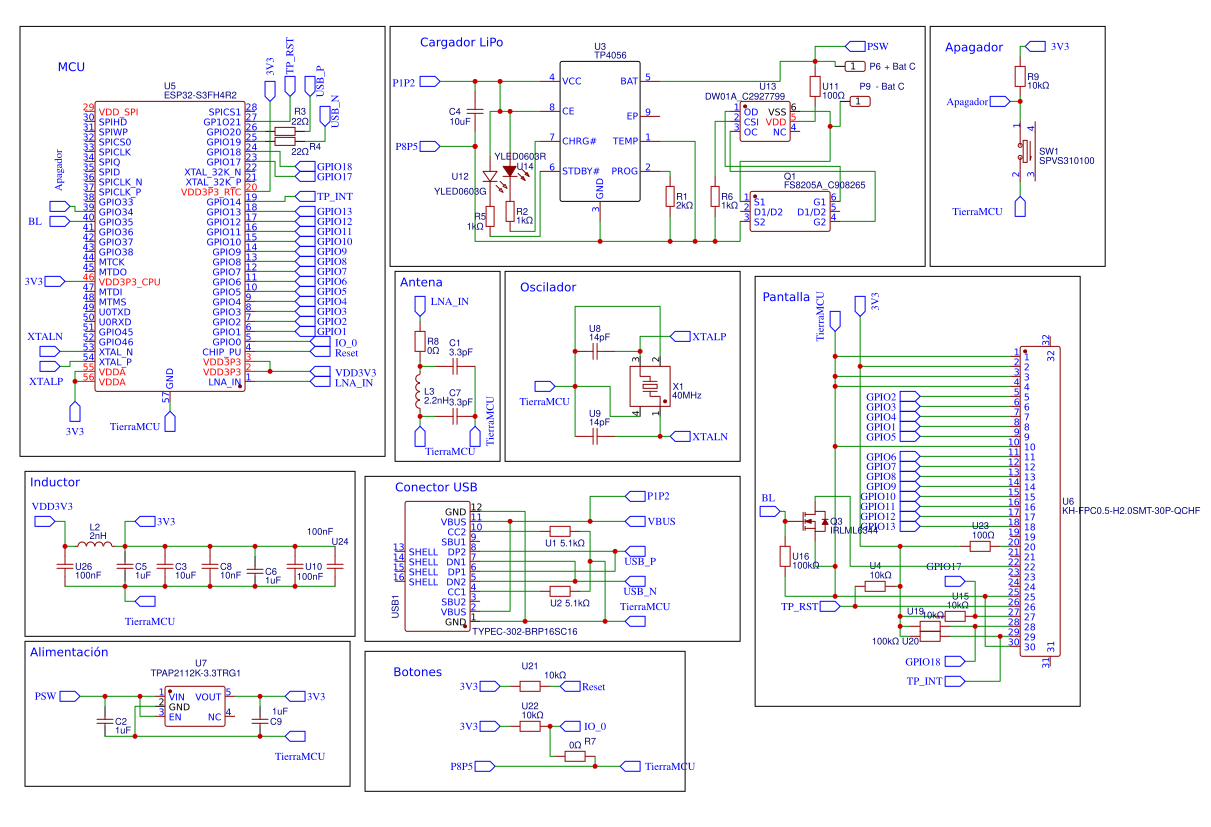Click the LED U12 YLED0603G symbol
The image size is (1211, 827).
click(490, 176)
